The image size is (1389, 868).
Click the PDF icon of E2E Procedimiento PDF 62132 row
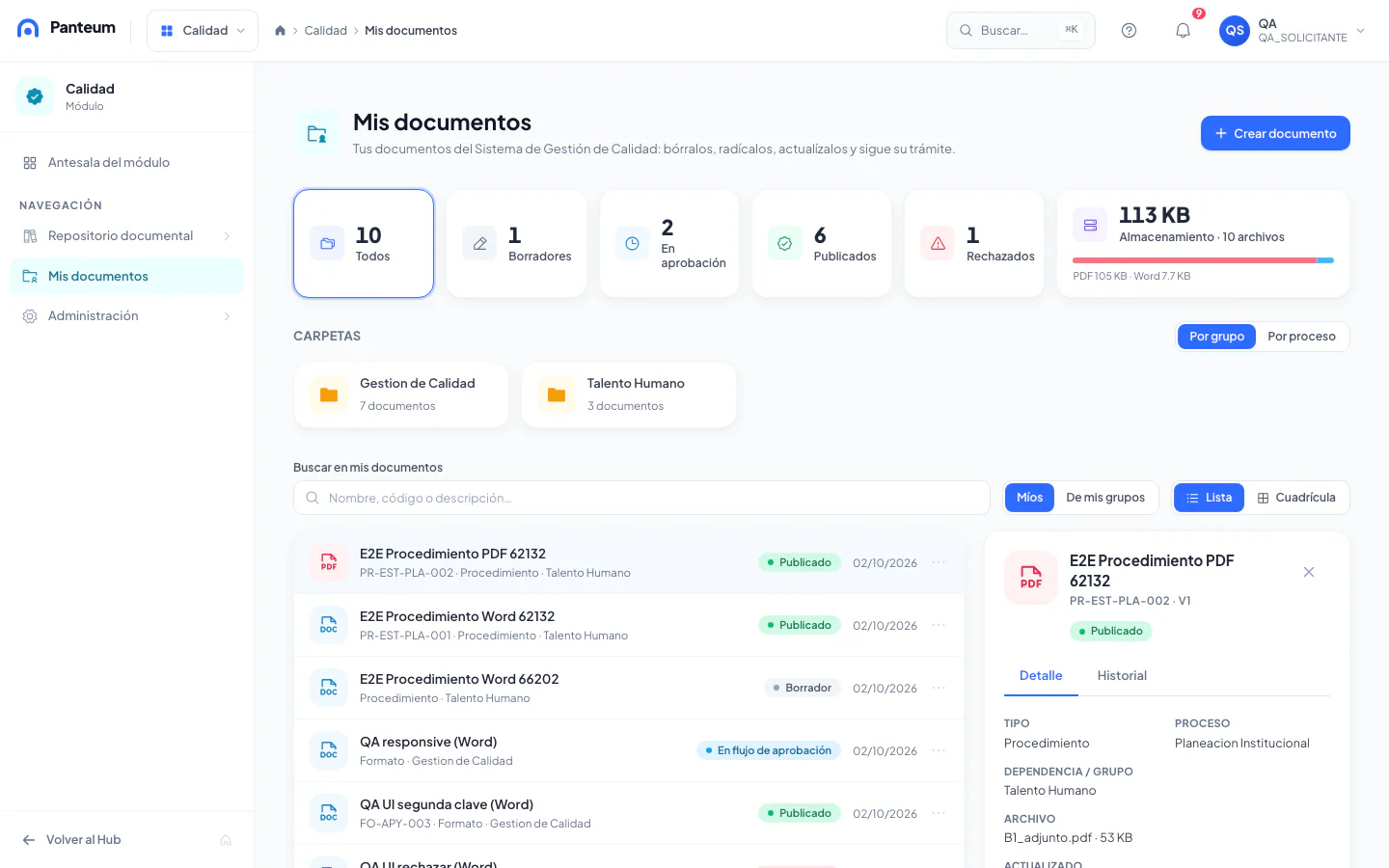[329, 562]
